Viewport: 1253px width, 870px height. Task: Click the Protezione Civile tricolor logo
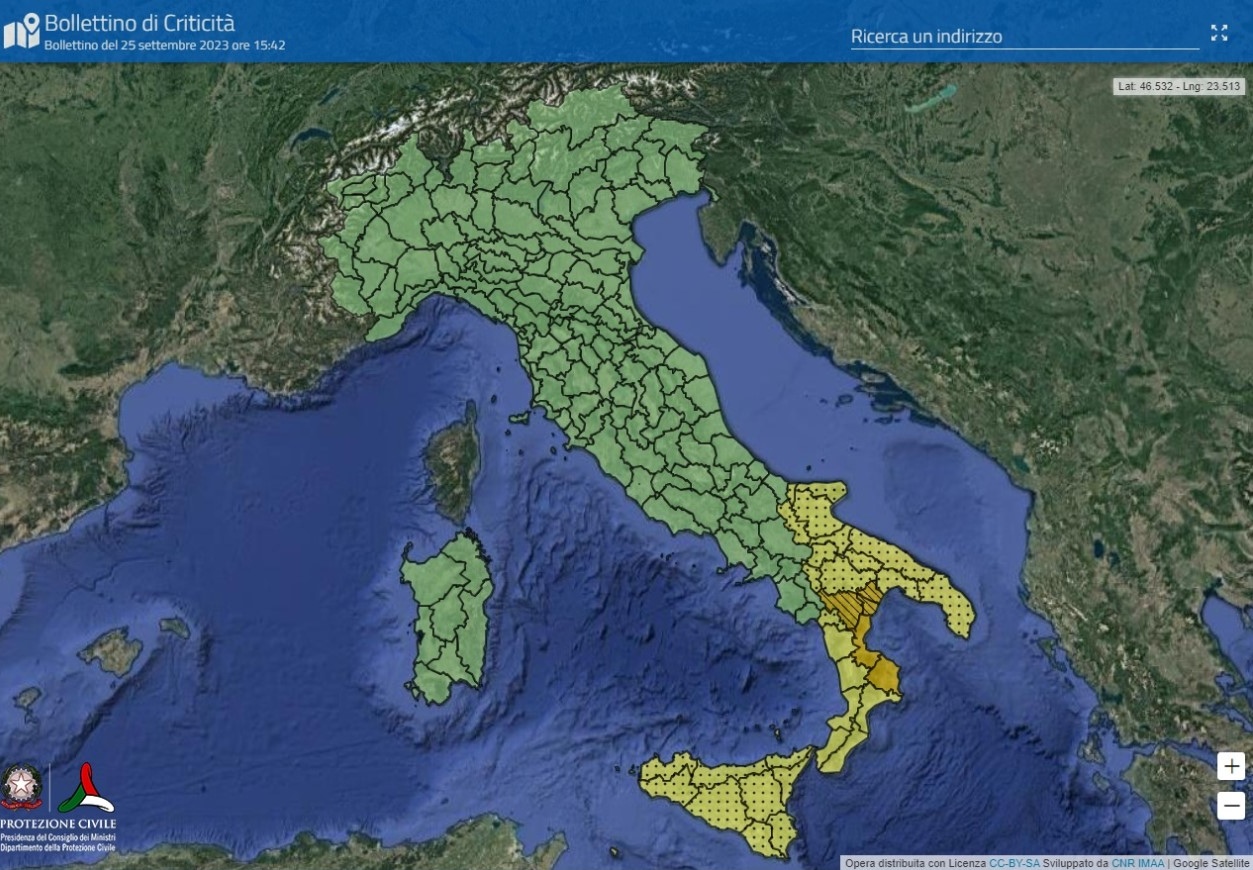click(x=87, y=788)
